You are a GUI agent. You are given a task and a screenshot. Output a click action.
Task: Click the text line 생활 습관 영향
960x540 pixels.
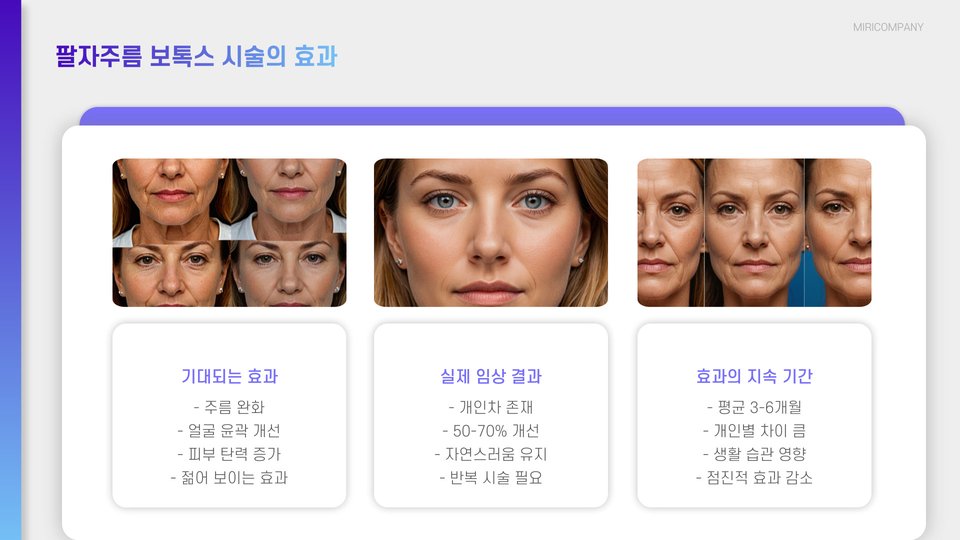point(754,454)
